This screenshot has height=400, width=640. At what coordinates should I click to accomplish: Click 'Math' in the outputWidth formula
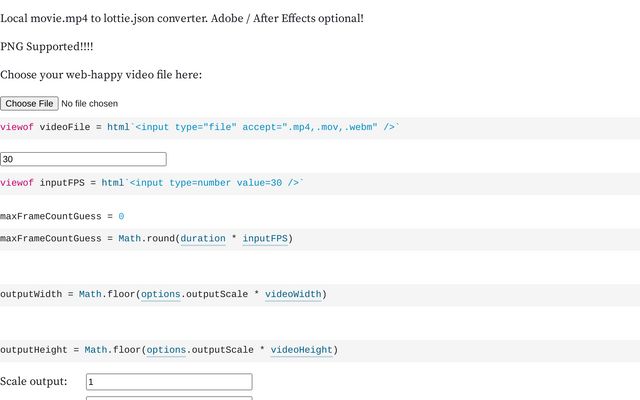[x=90, y=295]
